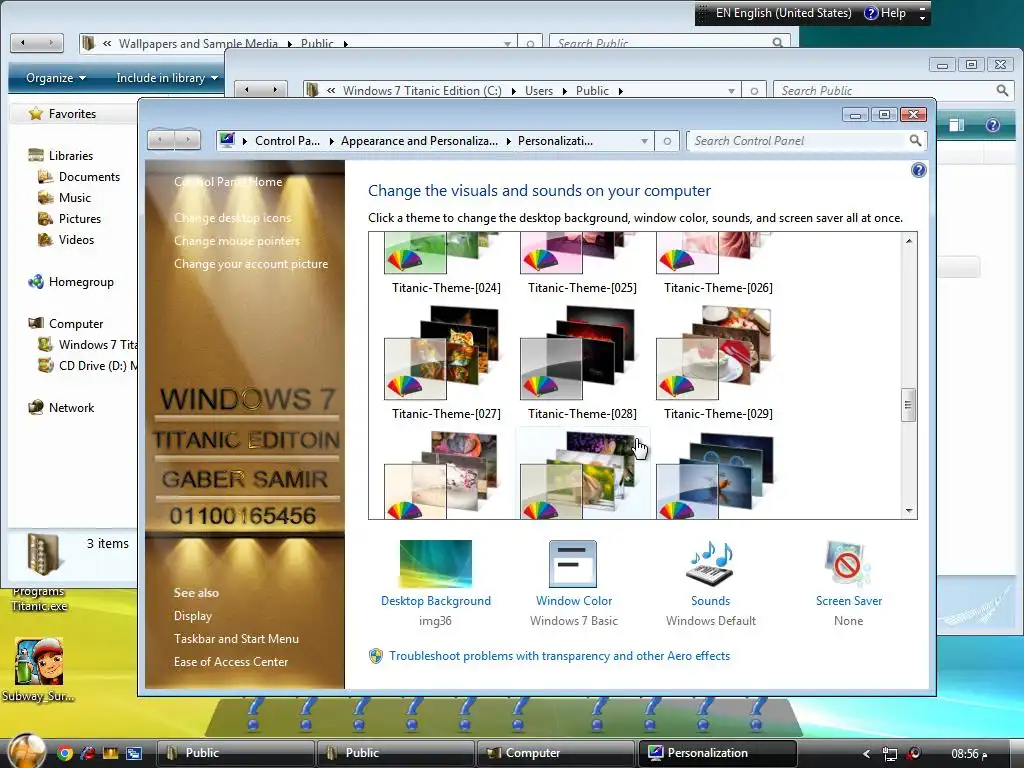This screenshot has width=1024, height=768.
Task: Click Users breadcrumb in second Public window
Action: click(x=539, y=91)
